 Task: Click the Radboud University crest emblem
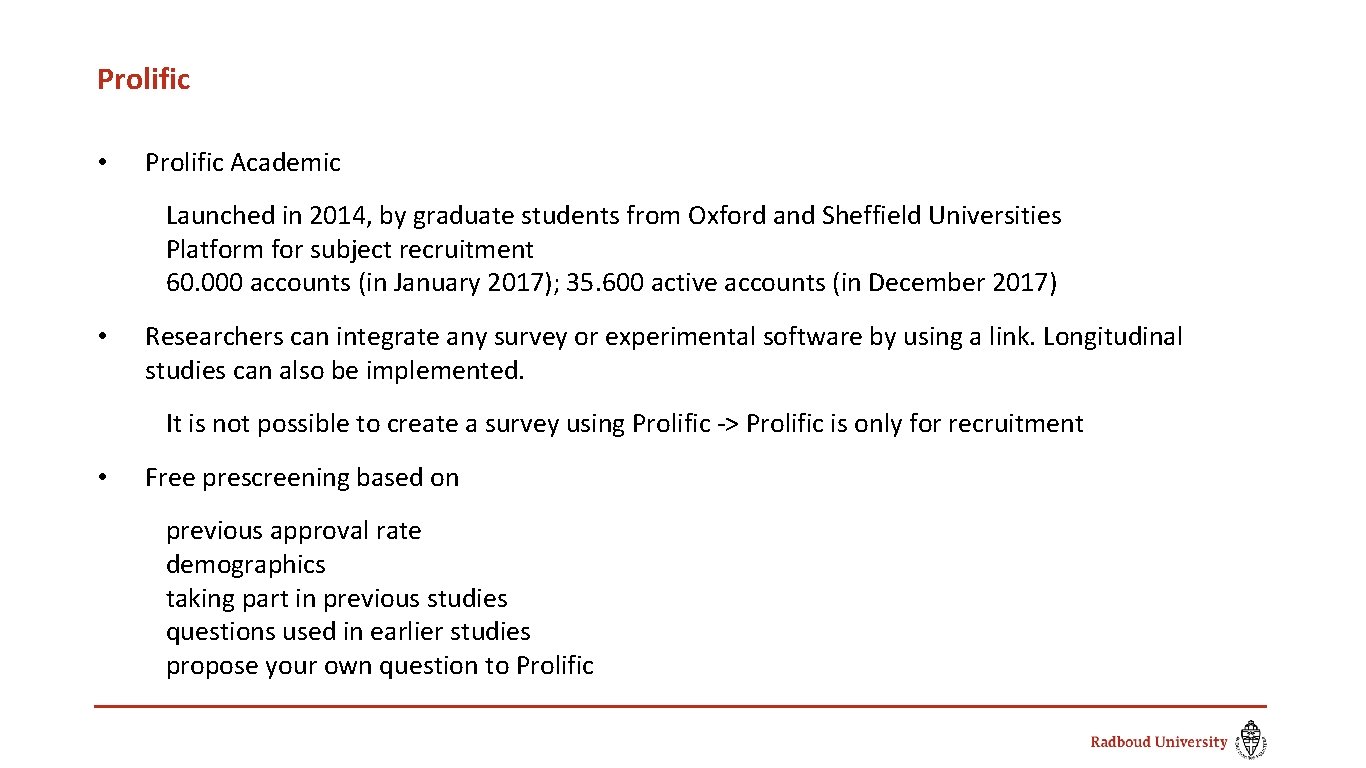[1251, 741]
